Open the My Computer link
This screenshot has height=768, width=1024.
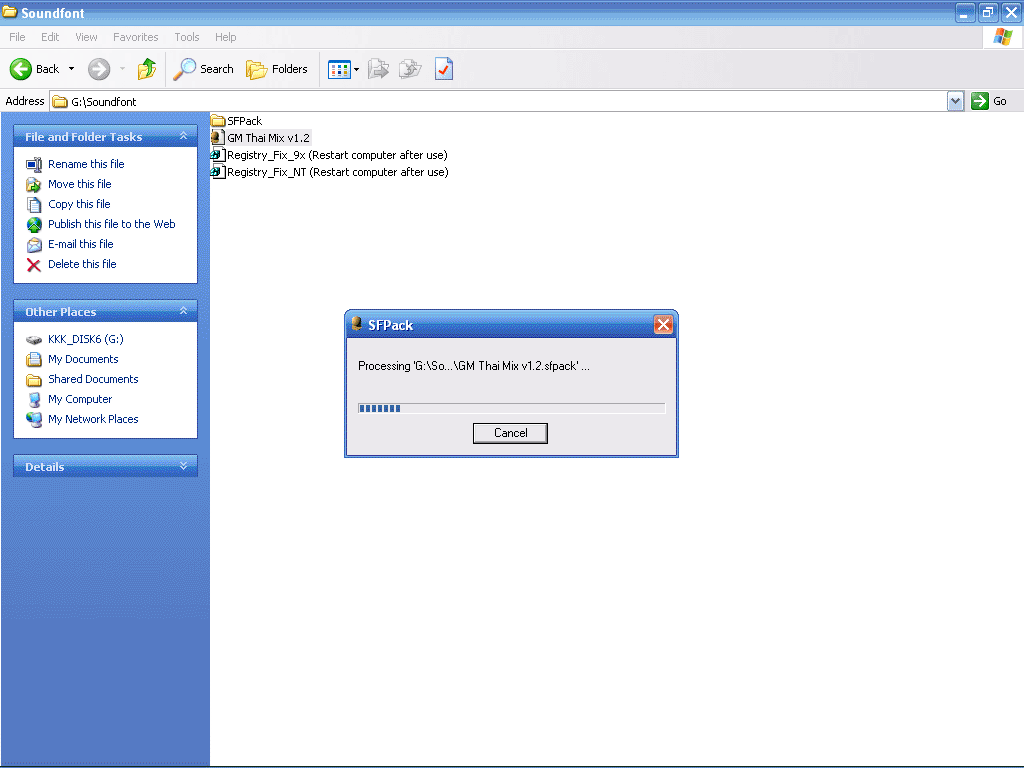(80, 399)
